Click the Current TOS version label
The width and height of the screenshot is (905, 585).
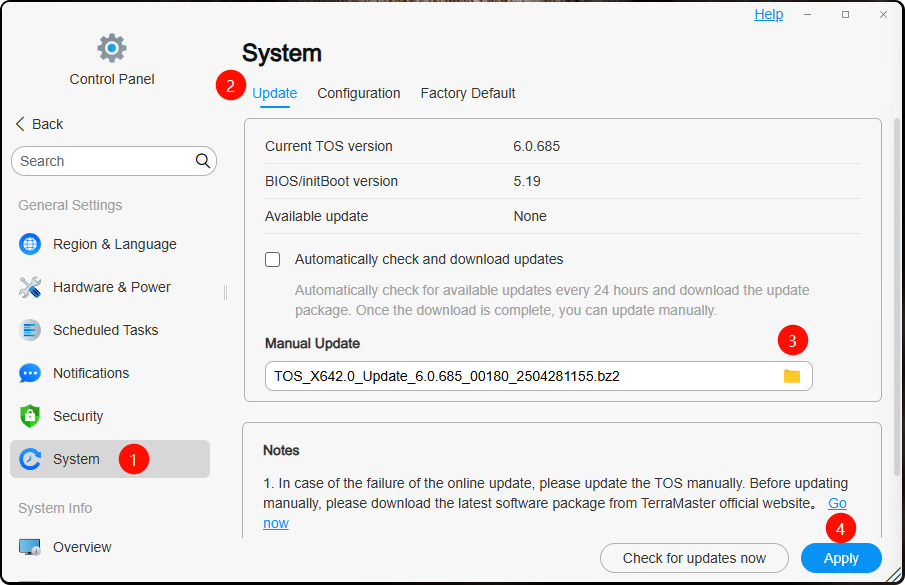(329, 147)
